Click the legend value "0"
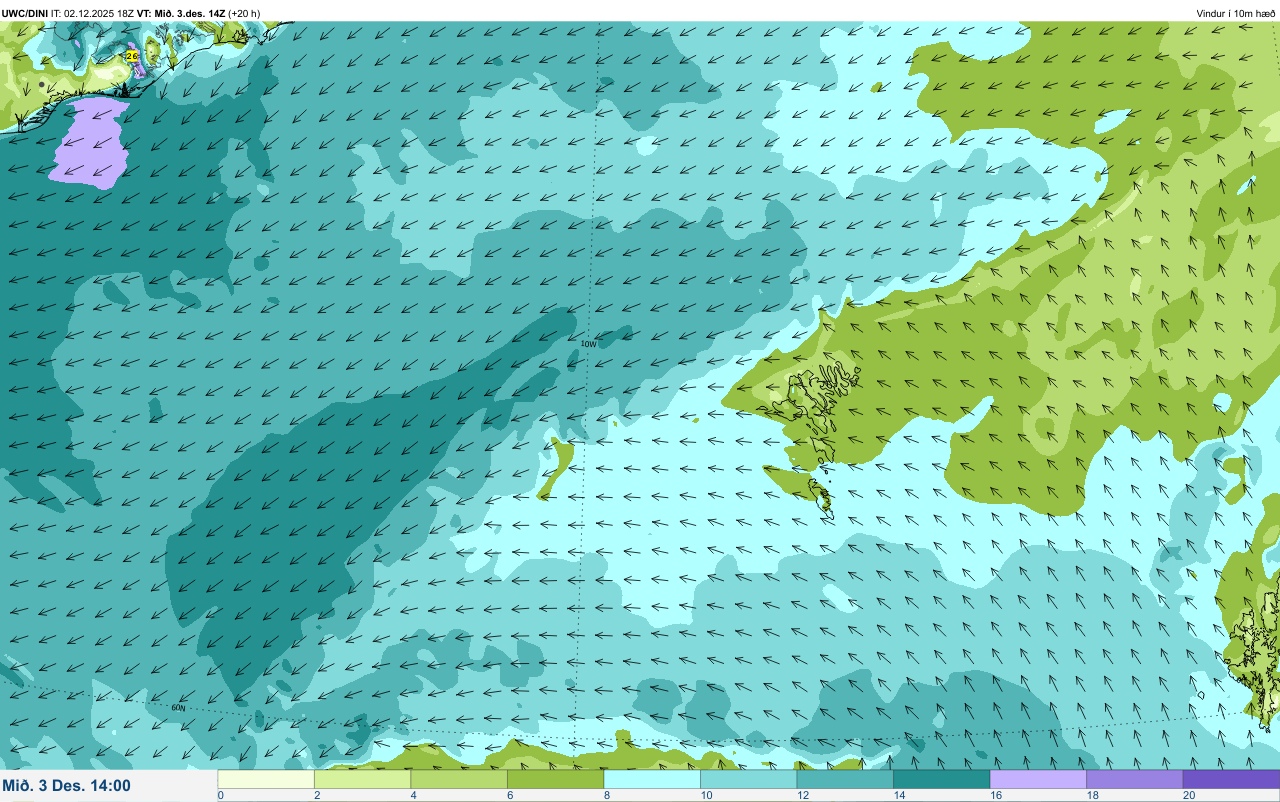 [220, 795]
